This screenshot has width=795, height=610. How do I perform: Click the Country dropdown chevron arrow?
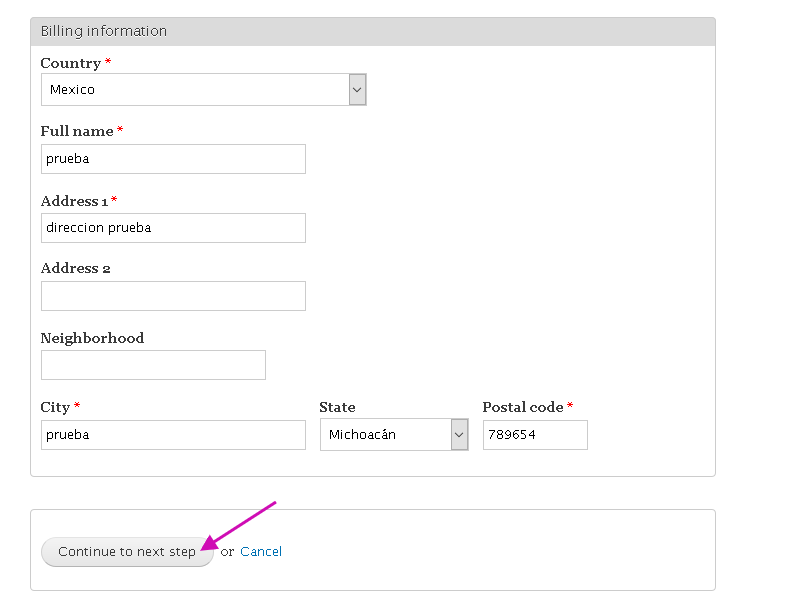pyautogui.click(x=357, y=90)
